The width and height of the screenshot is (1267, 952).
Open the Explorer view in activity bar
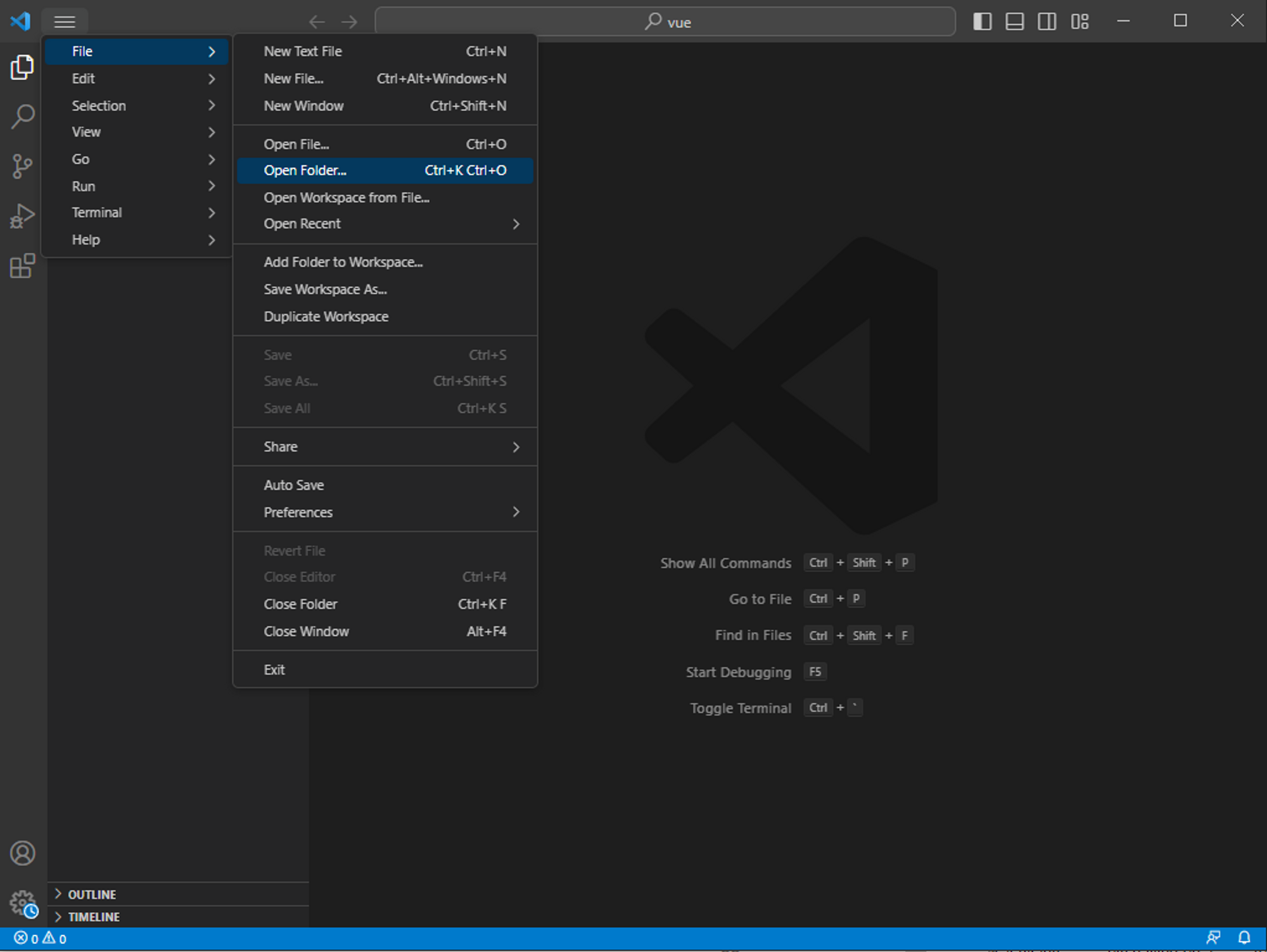[22, 67]
